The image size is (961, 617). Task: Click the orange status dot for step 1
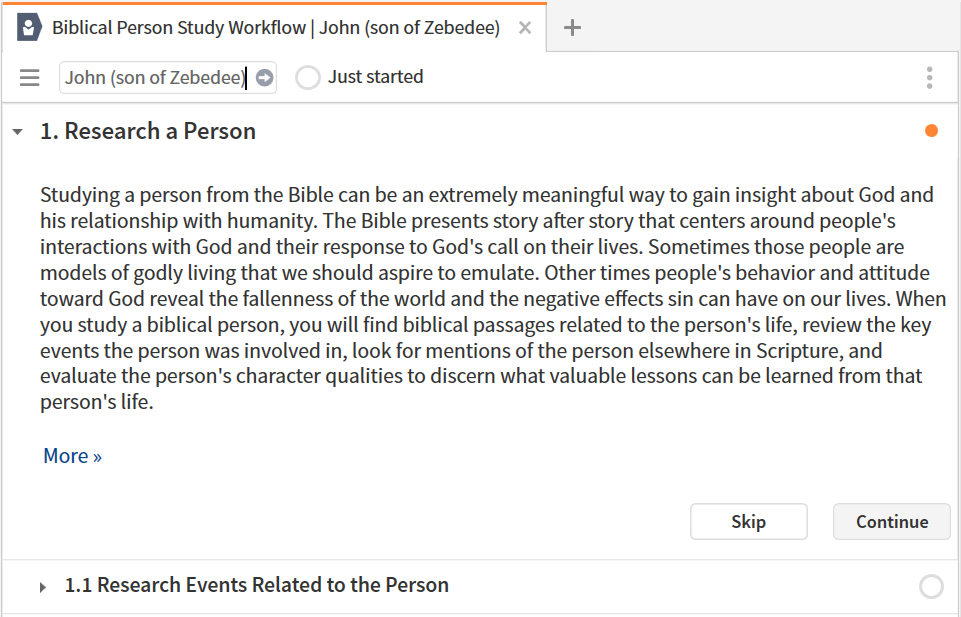(931, 131)
